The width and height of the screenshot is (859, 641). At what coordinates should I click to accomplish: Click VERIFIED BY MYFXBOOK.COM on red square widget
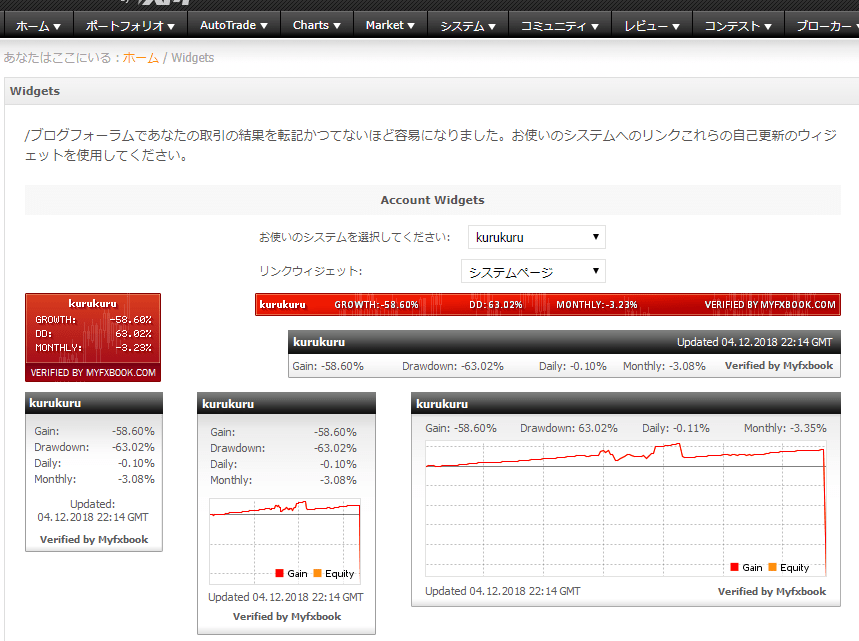click(93, 373)
